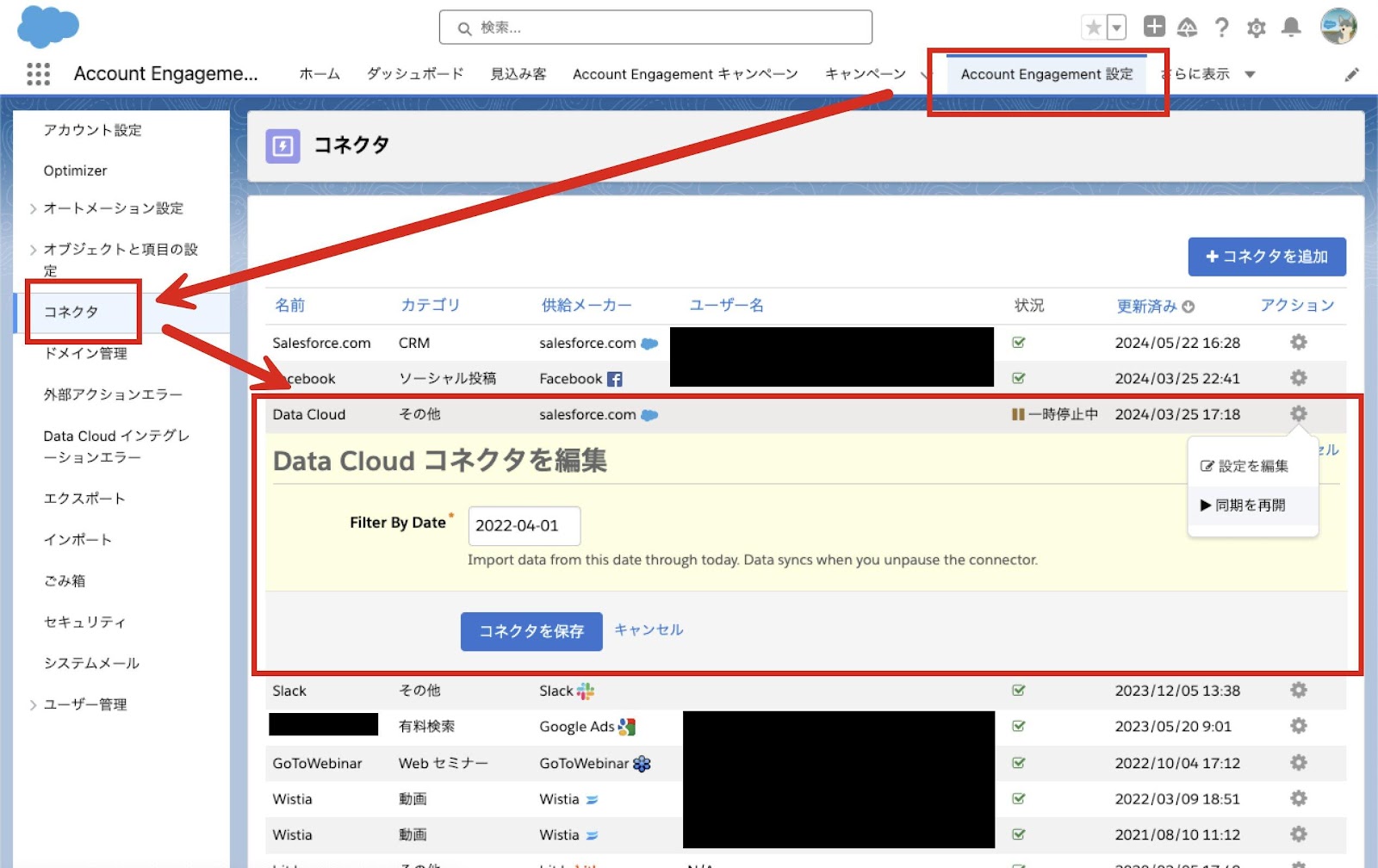Click the GoToWebinar vendor logo icon
Viewport: 1378px width, 868px height.
642,764
